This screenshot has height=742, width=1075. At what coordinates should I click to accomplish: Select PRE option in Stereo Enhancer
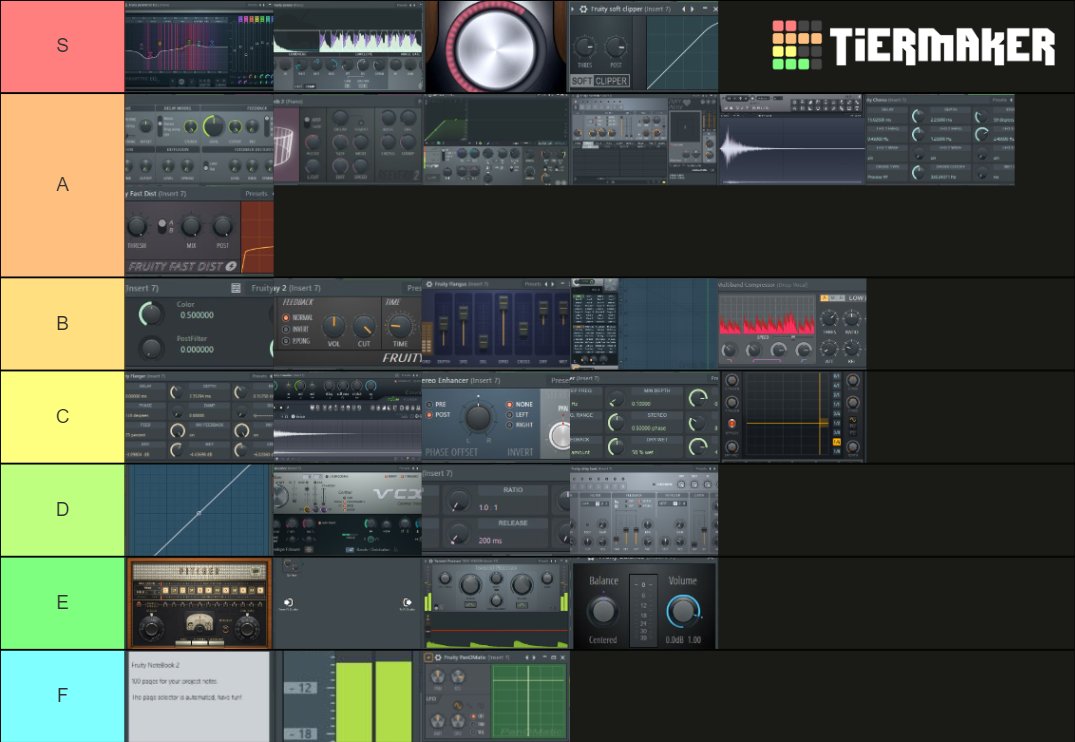(430, 404)
